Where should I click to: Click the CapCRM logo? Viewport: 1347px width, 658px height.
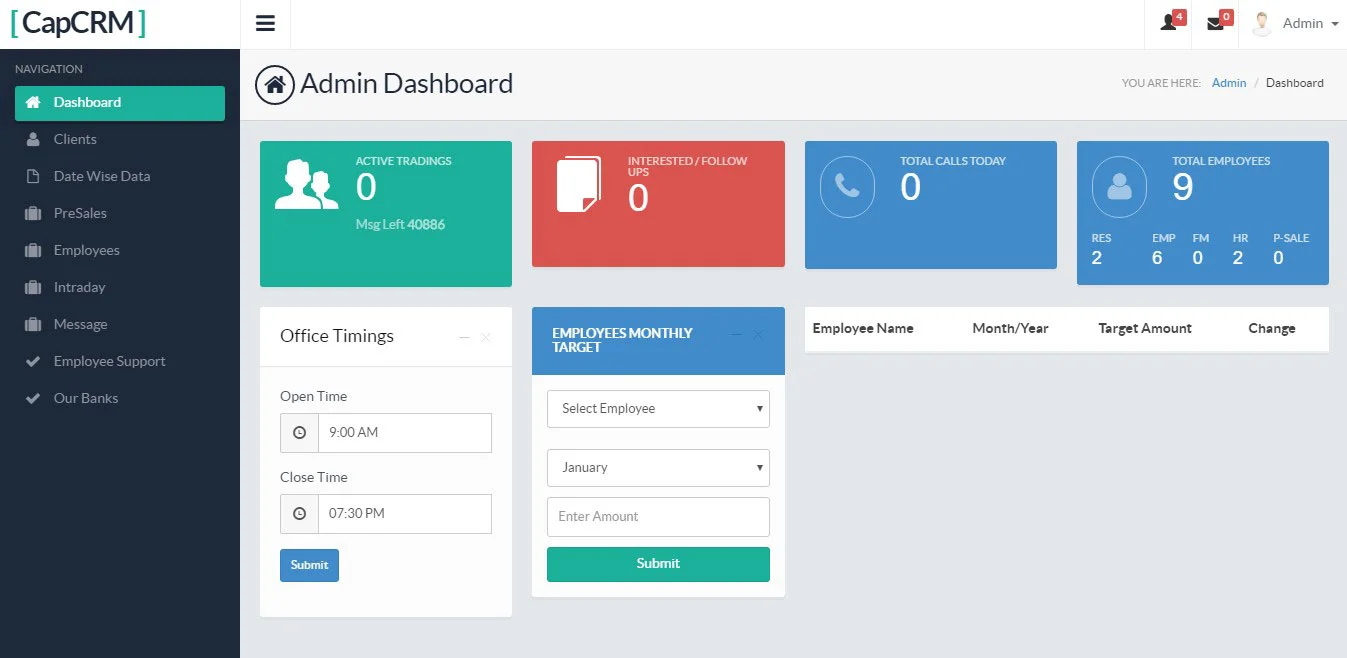click(x=78, y=23)
